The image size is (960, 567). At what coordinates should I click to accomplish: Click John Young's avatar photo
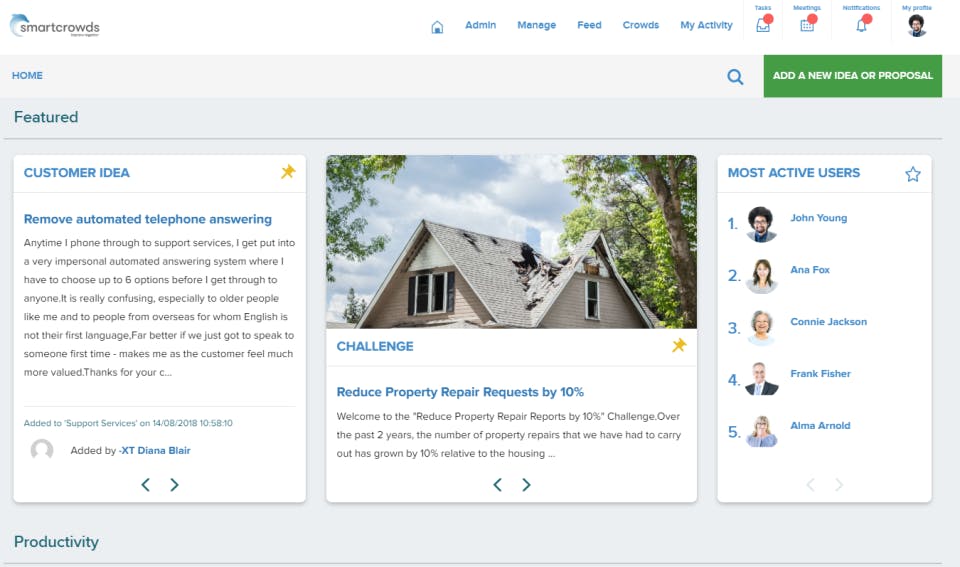[x=762, y=224]
